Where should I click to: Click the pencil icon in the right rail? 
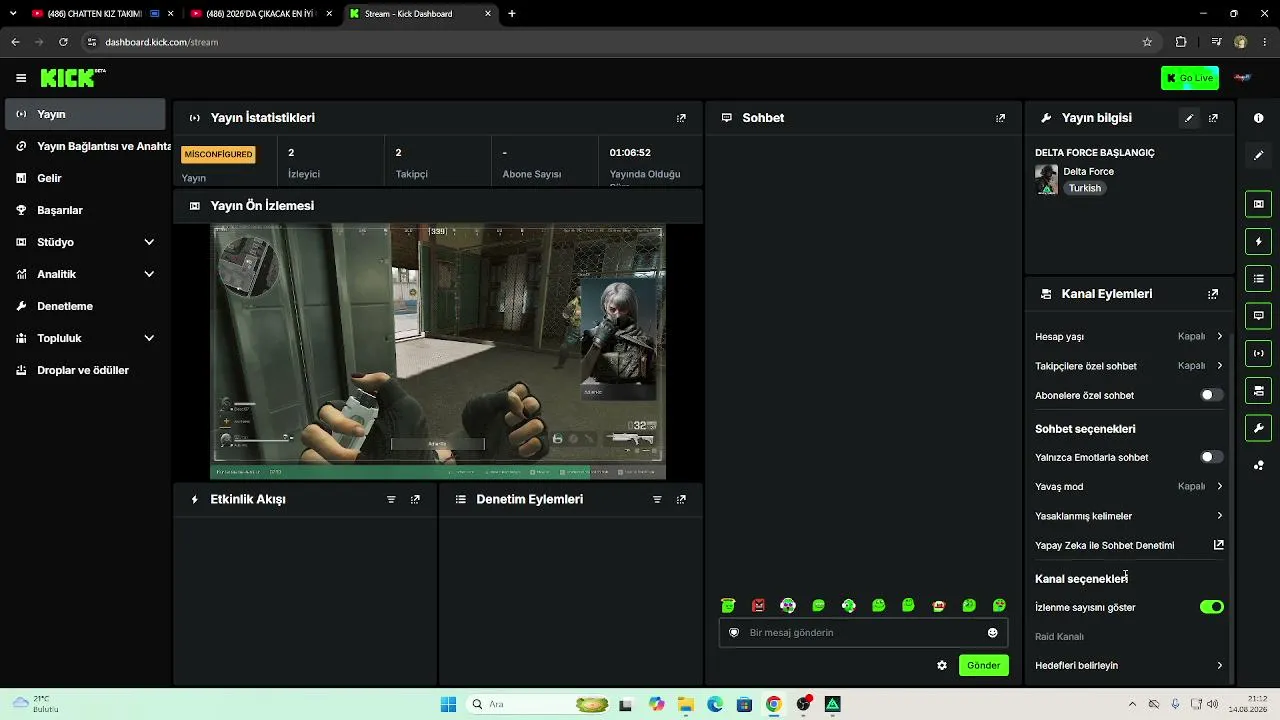pyautogui.click(x=1258, y=155)
